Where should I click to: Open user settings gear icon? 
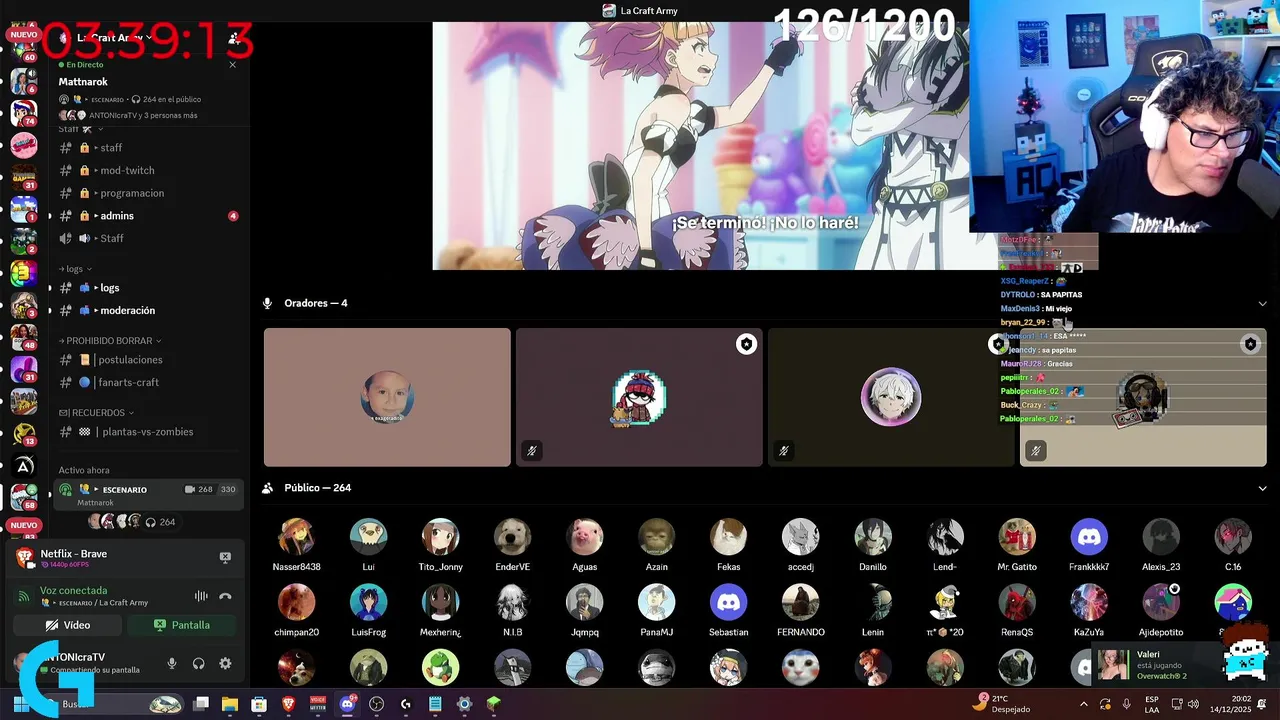click(x=225, y=663)
